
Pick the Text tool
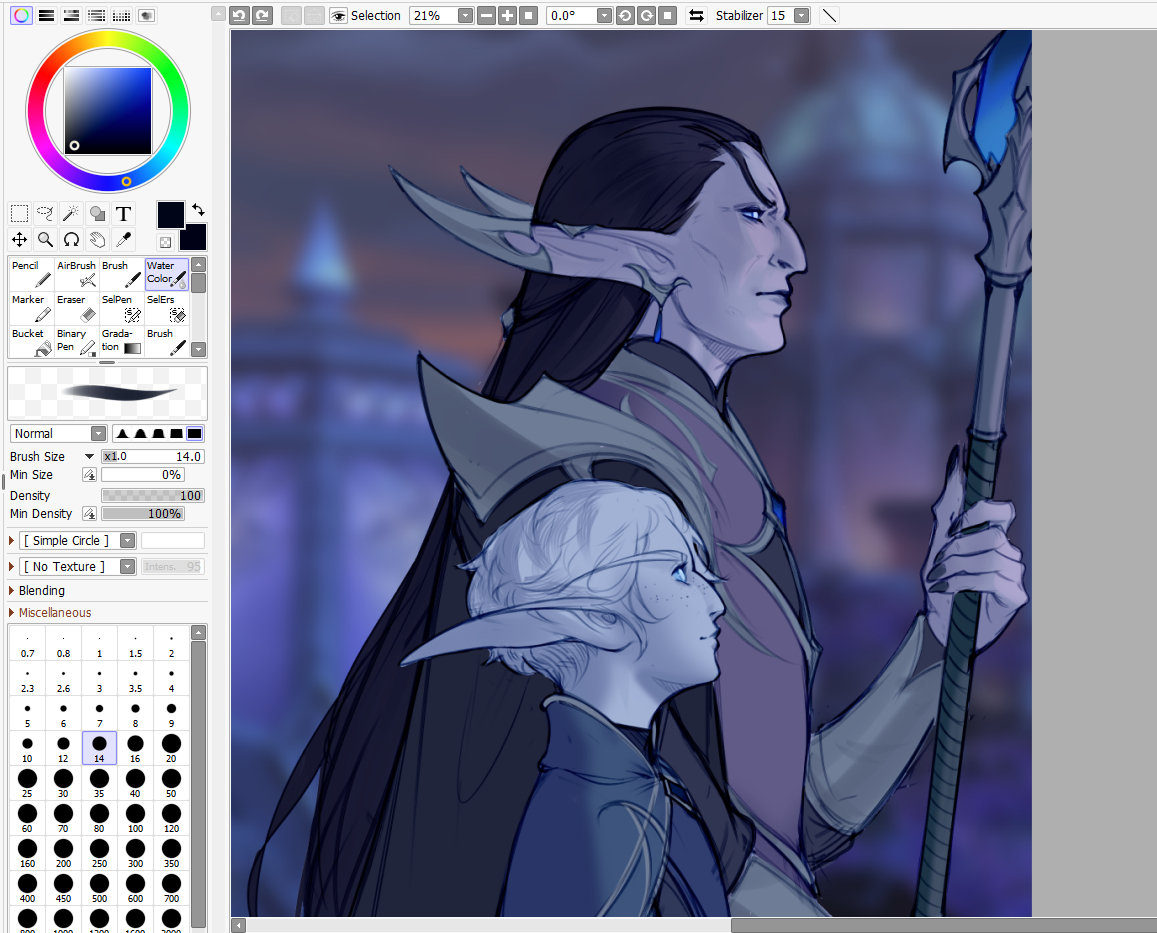tap(123, 213)
